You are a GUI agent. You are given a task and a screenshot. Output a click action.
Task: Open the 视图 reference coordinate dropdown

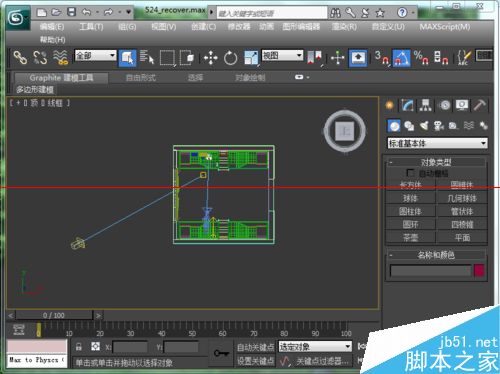click(282, 55)
